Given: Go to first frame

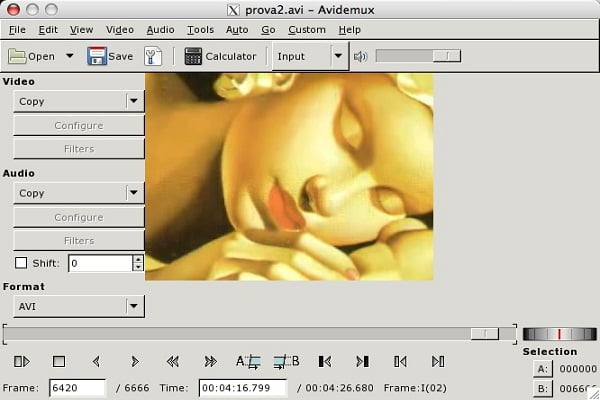Looking at the screenshot, I should (400, 361).
